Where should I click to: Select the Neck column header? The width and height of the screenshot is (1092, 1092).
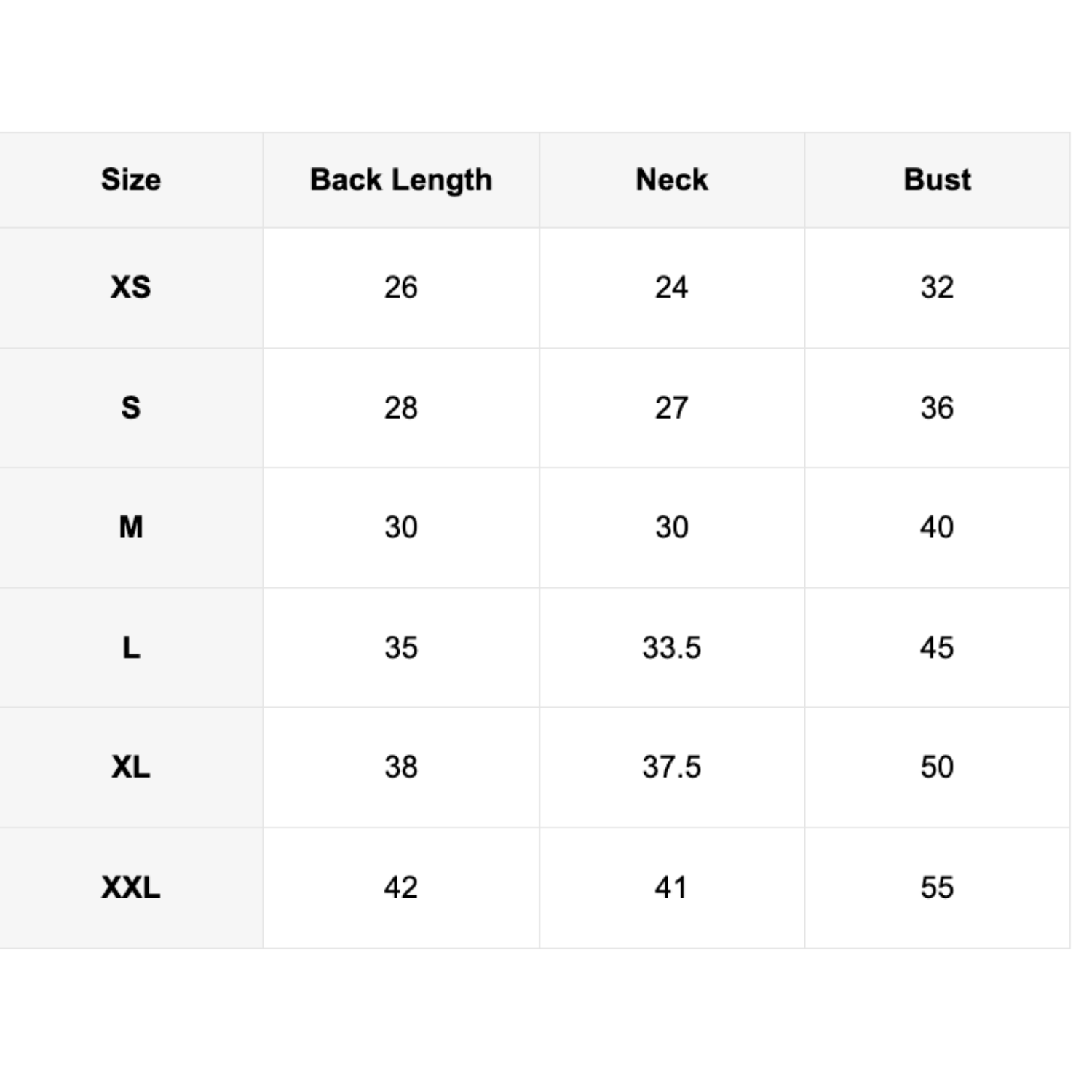(671, 180)
